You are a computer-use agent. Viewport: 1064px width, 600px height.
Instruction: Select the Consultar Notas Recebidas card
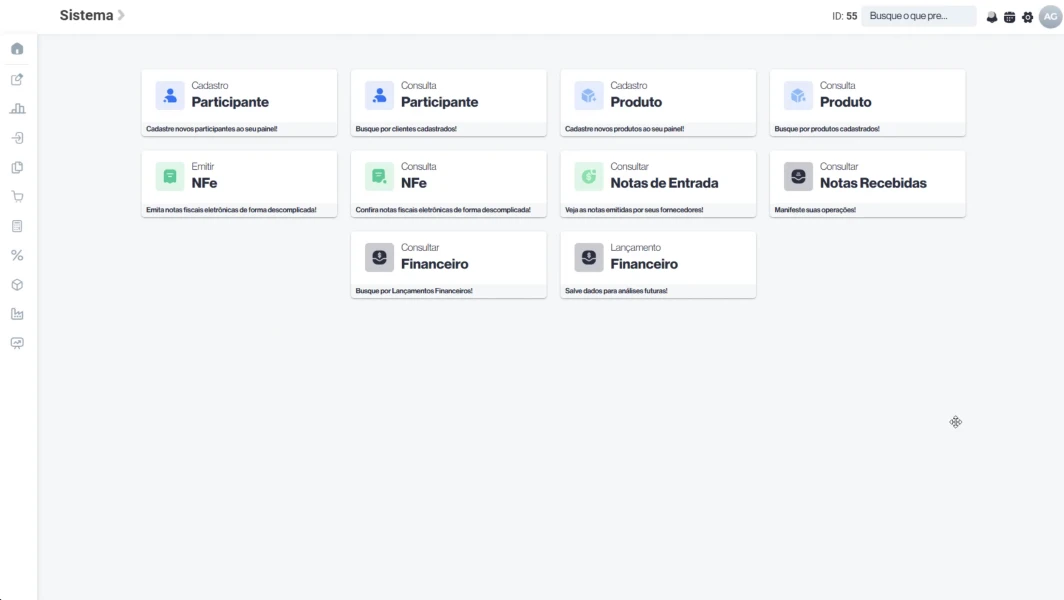click(x=867, y=183)
